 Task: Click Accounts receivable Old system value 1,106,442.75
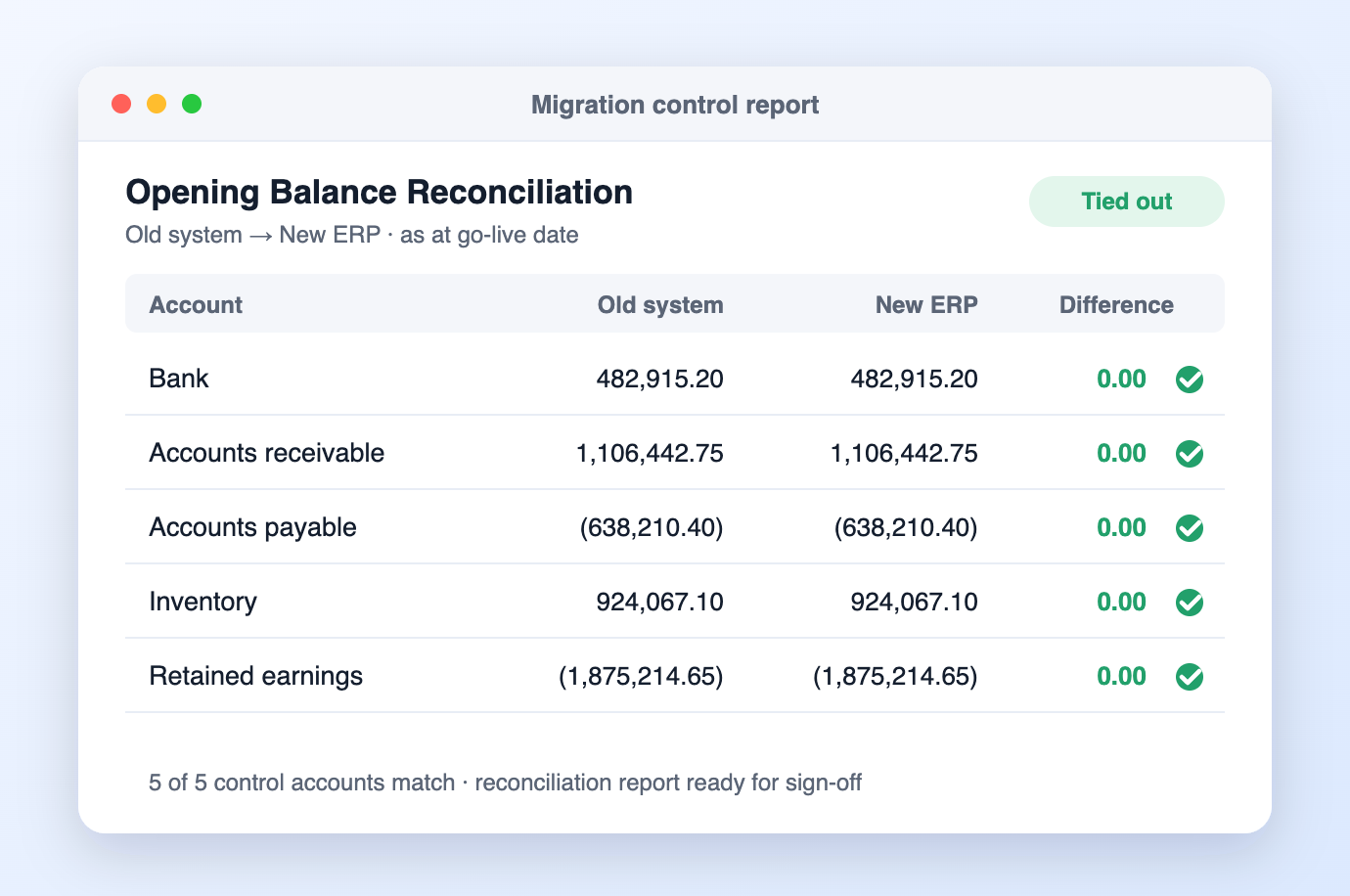651,454
